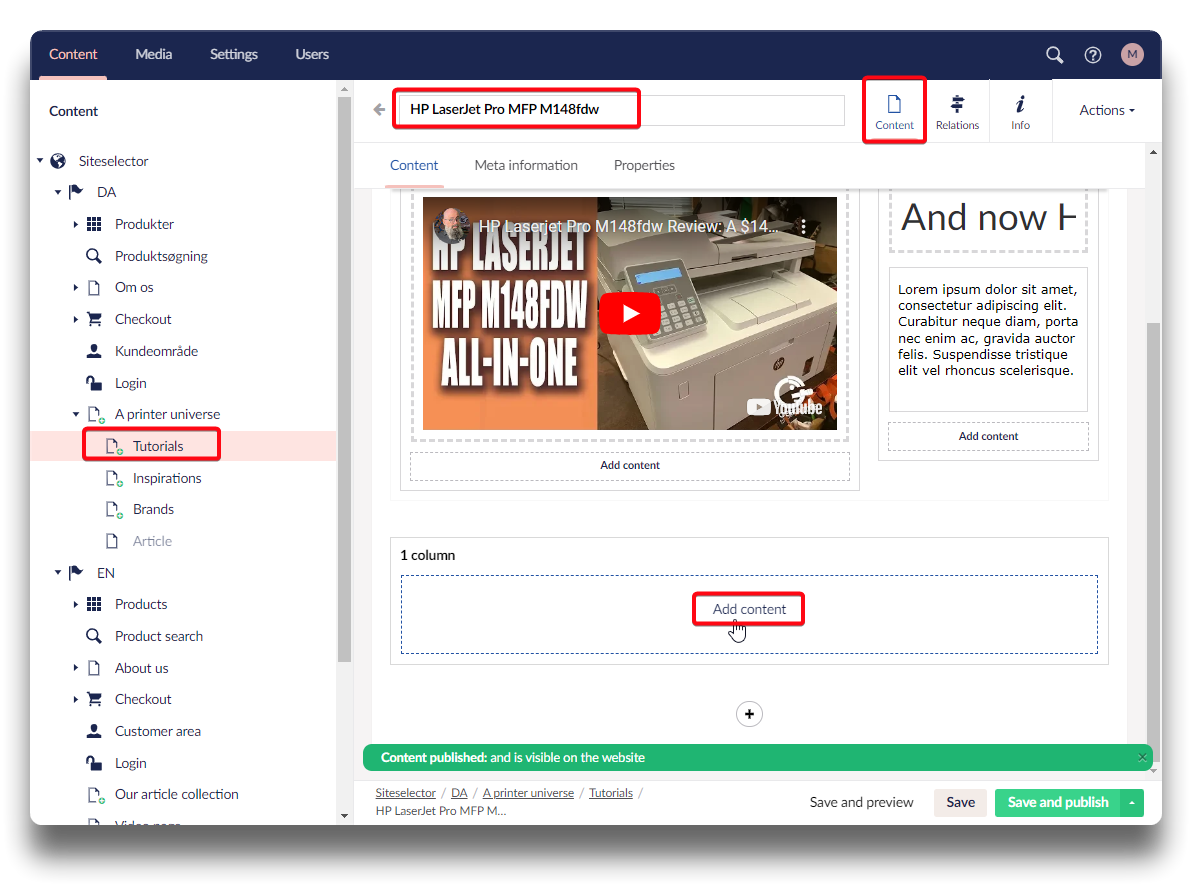This screenshot has height=887, width=1192.
Task: Click the Inspirations page icon
Action: (x=114, y=478)
